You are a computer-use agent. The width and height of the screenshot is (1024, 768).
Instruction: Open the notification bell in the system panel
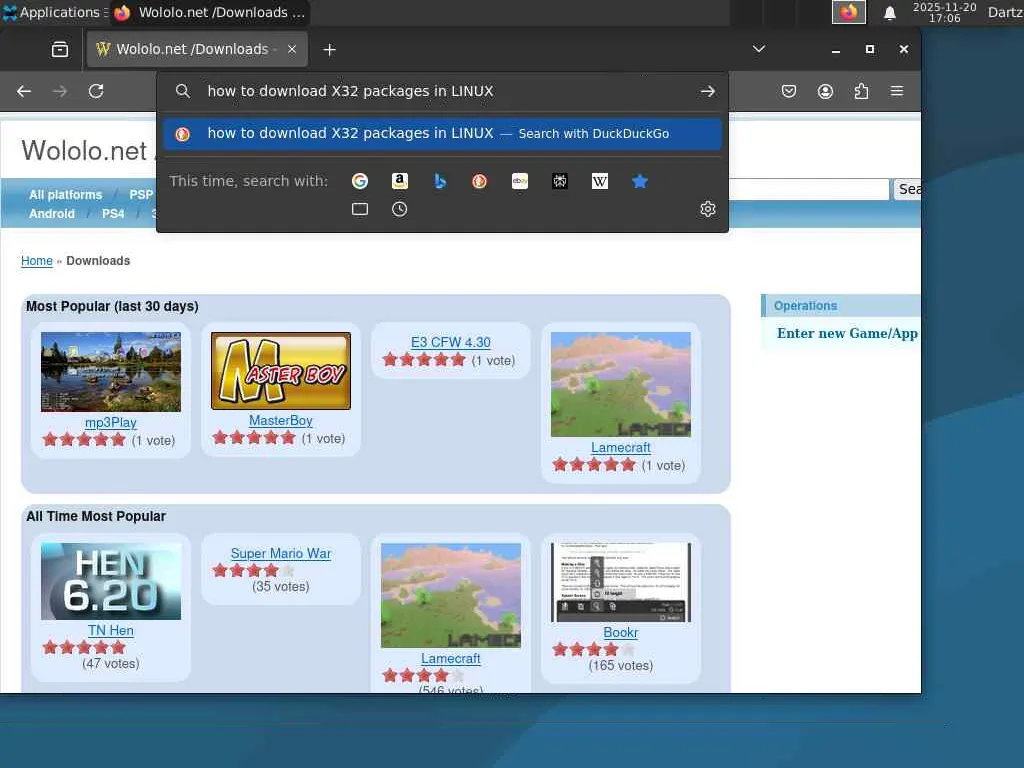coord(889,12)
